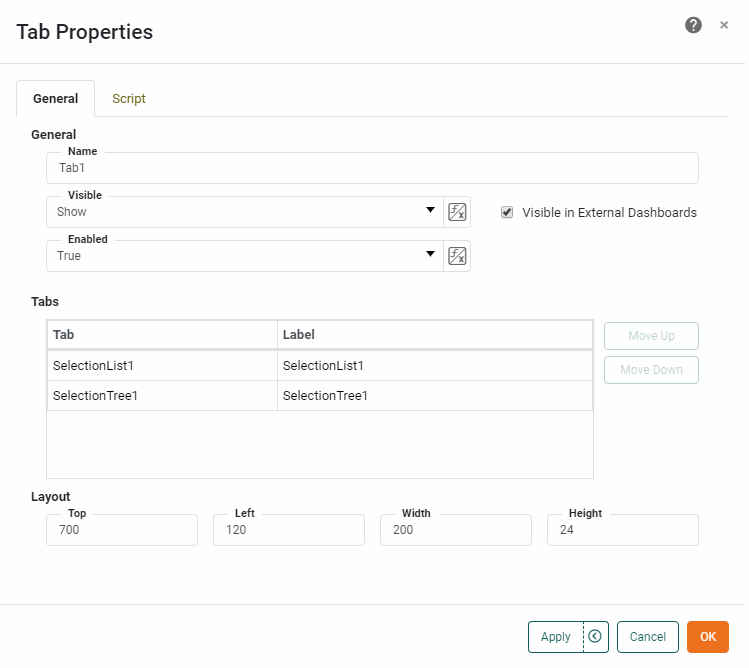Confirm with the OK button
This screenshot has height=668, width=749.
tap(707, 636)
